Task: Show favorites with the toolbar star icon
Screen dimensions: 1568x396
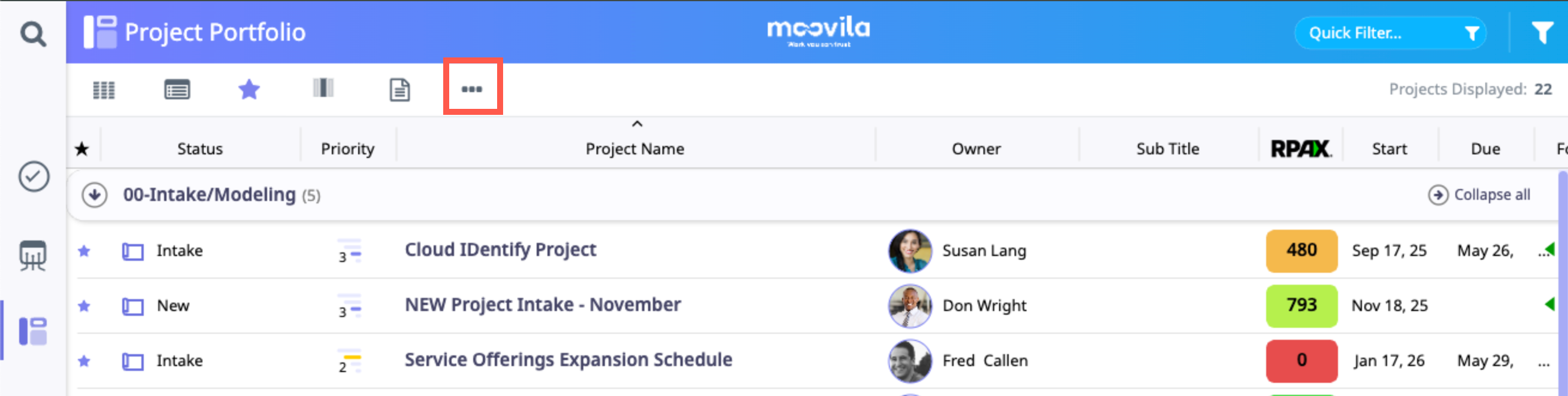Action: point(249,90)
